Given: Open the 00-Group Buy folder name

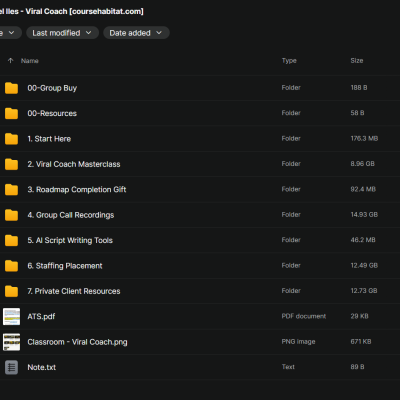Looking at the screenshot, I should (x=52, y=88).
